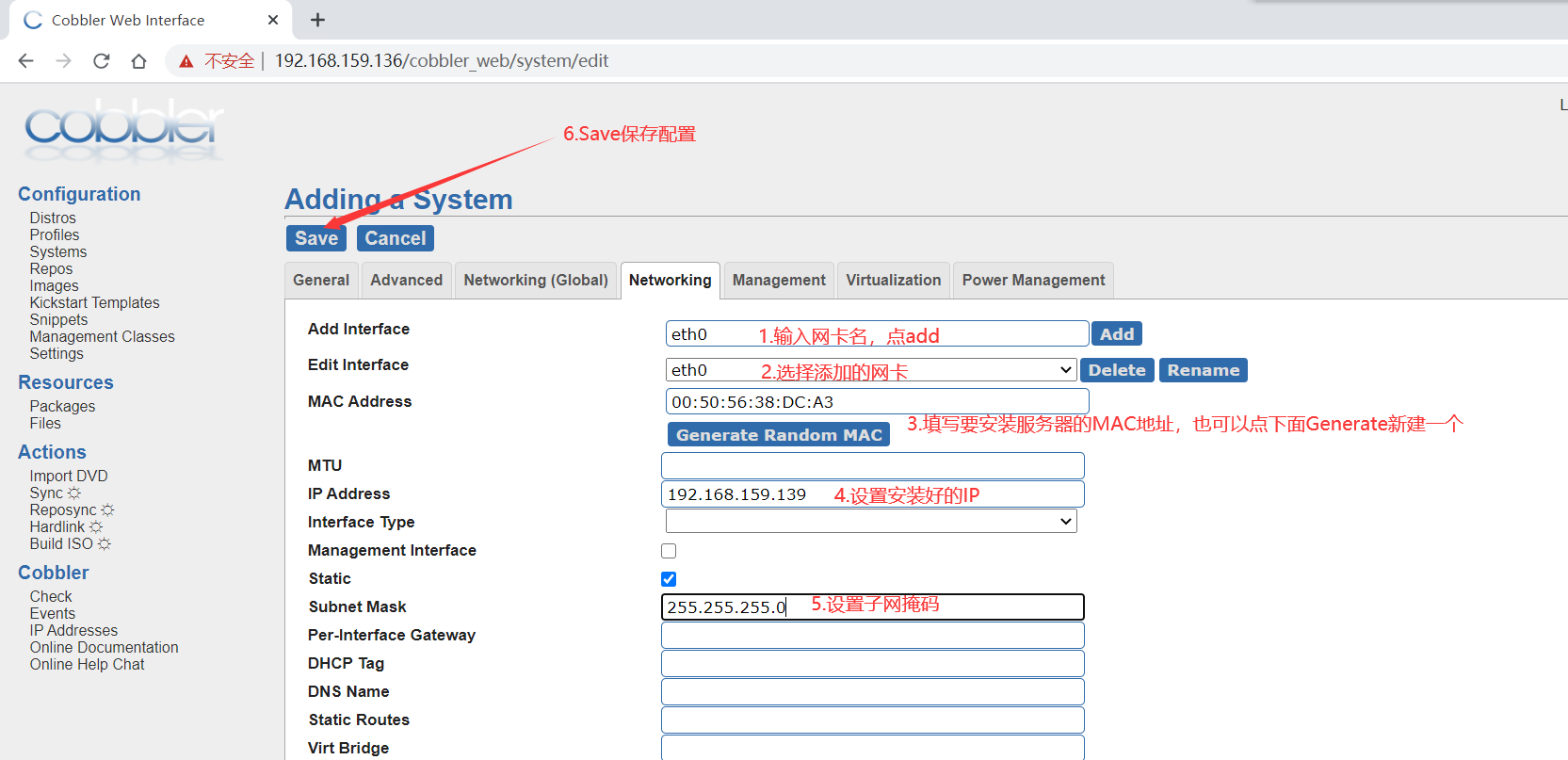Screen dimensions: 1568x760
Task: Click the Virt Bridge field
Action: tap(873, 748)
